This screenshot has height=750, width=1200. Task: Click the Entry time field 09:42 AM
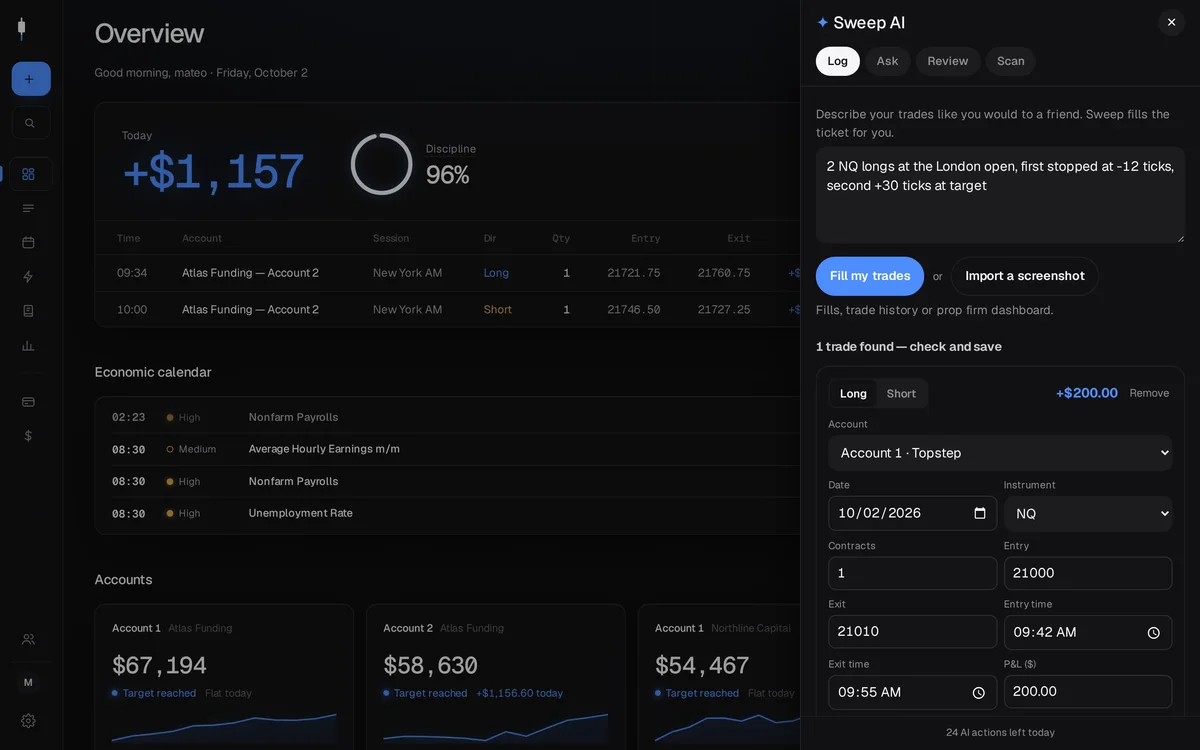click(x=1088, y=632)
